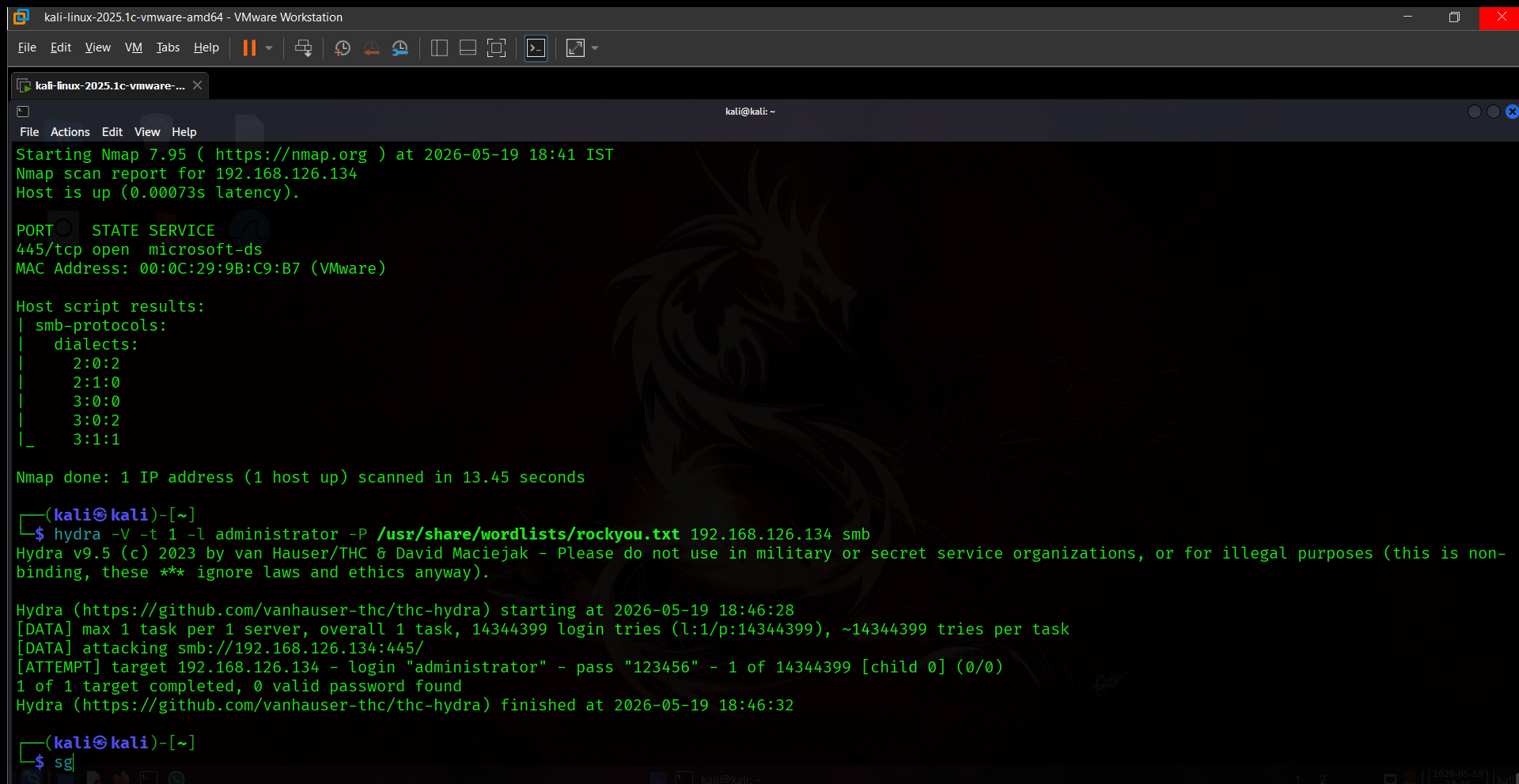Click the smb://192.168.126.134:445/ target text
Viewport: 1519px width, 784px height.
click(301, 648)
